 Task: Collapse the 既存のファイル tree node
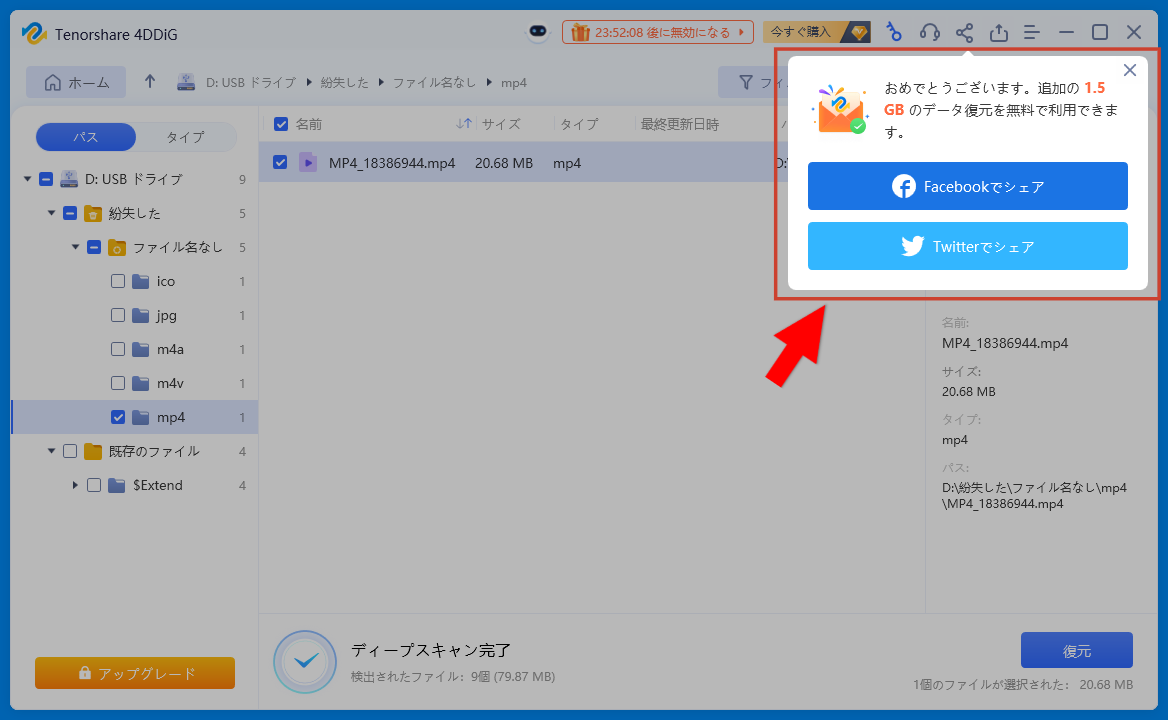51,450
